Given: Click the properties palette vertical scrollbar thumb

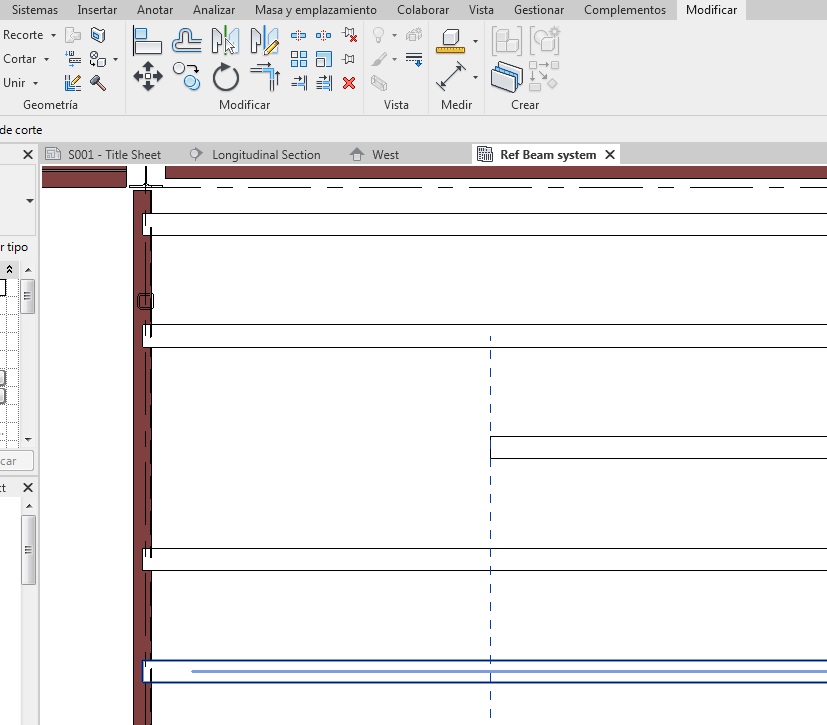Looking at the screenshot, I should (x=29, y=296).
